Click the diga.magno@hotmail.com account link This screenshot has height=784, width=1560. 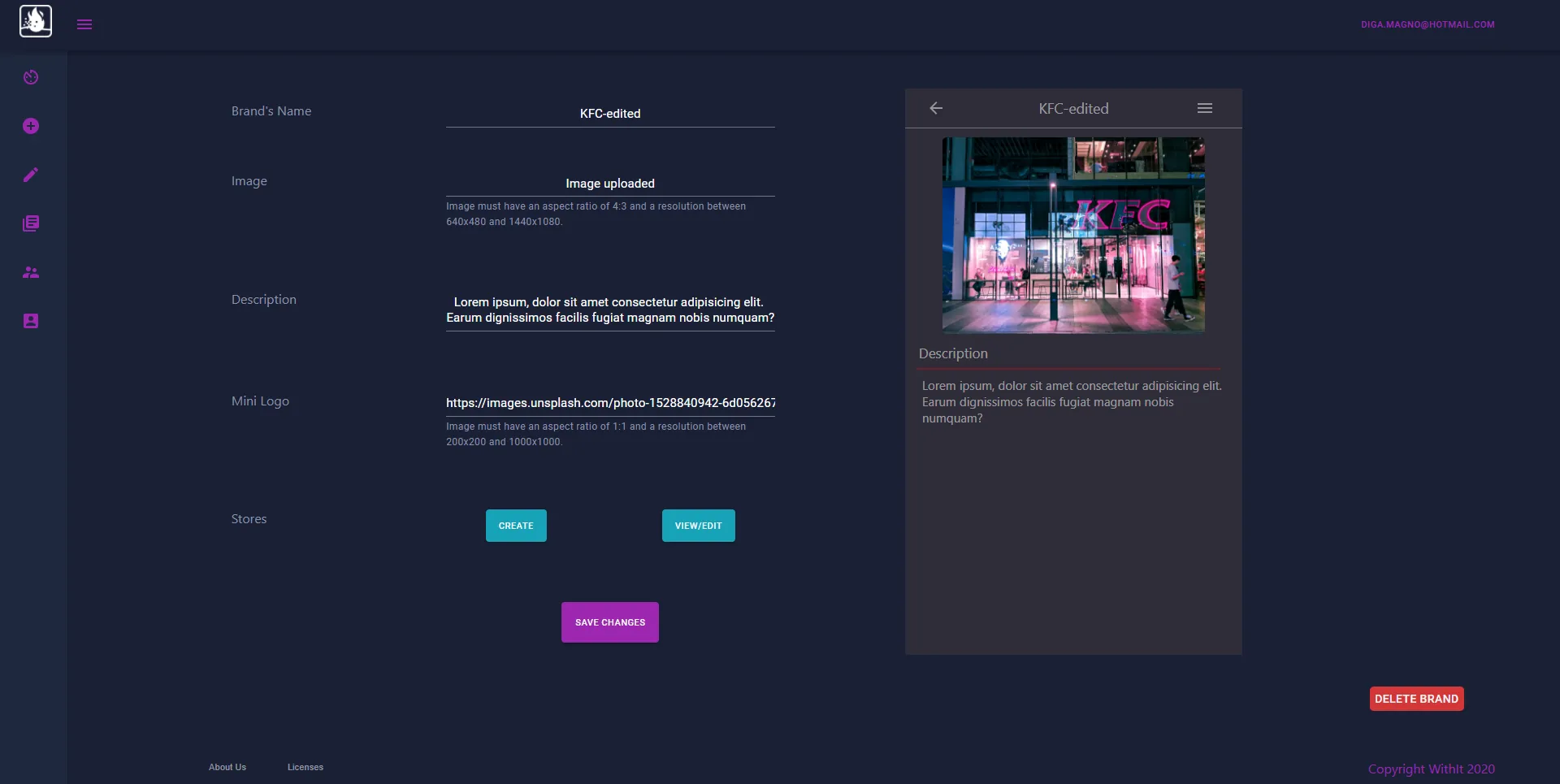(1428, 24)
